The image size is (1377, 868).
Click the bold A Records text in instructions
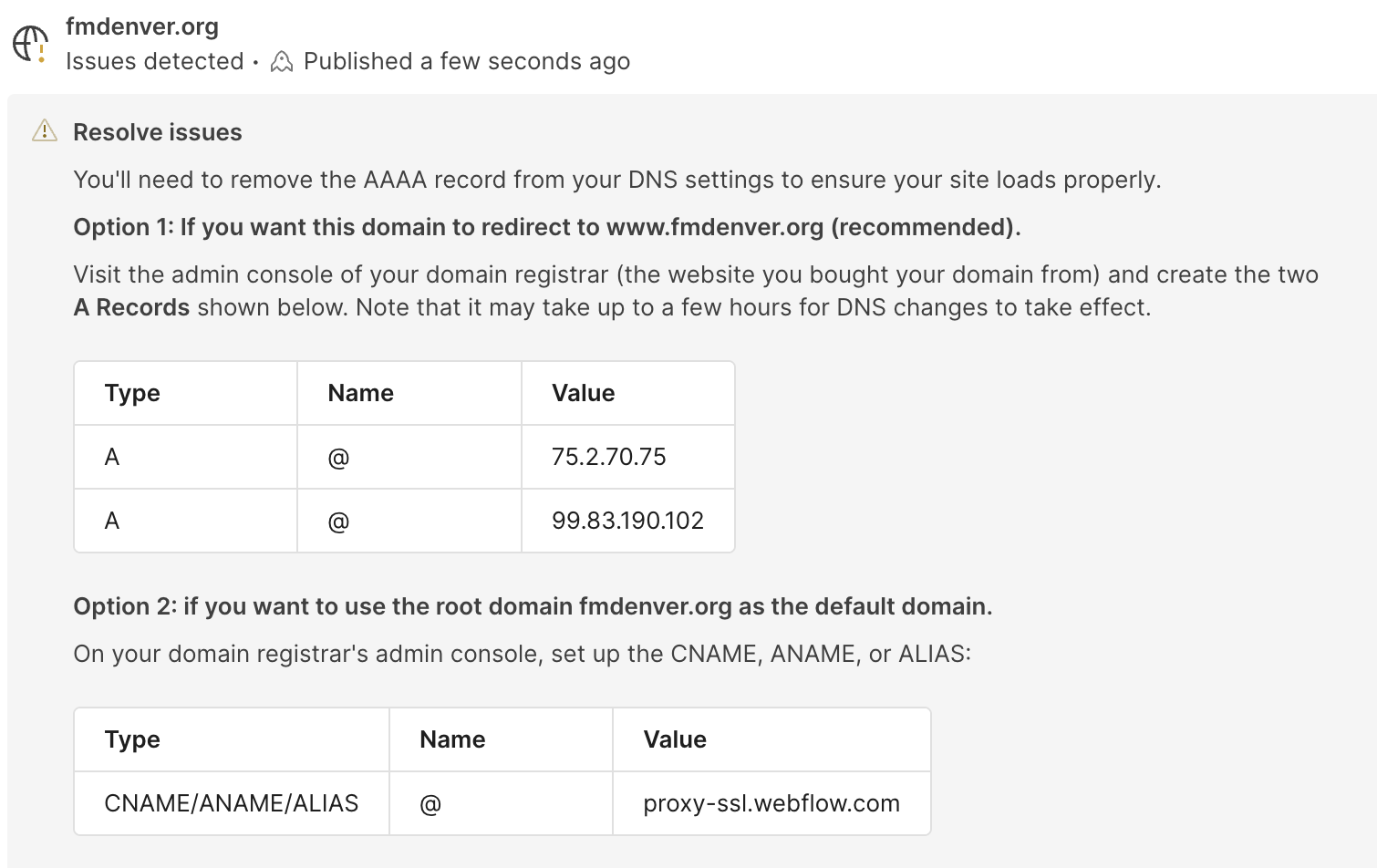131,307
